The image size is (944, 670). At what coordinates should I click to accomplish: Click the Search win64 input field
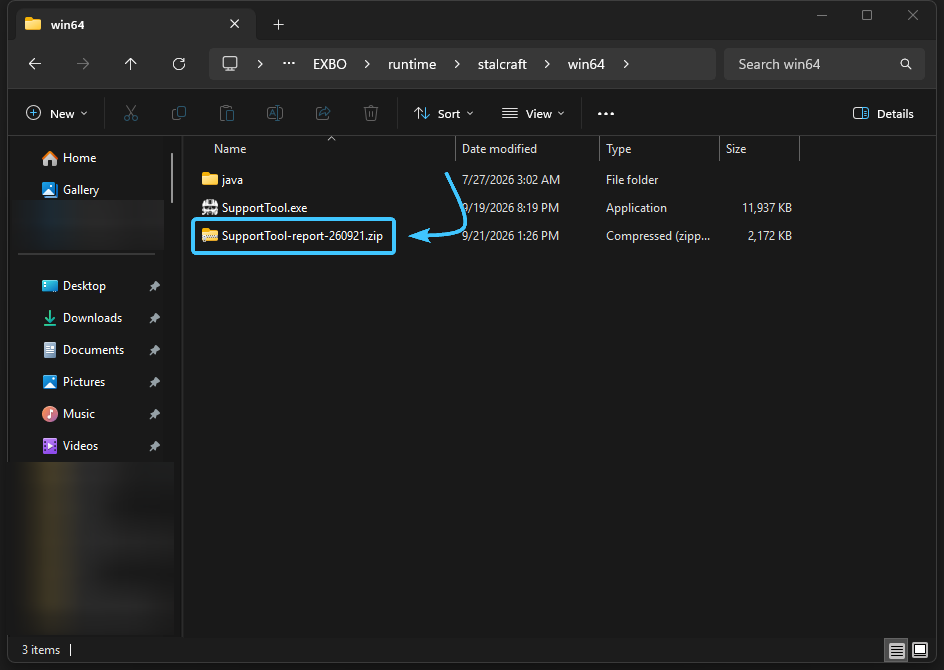824,64
